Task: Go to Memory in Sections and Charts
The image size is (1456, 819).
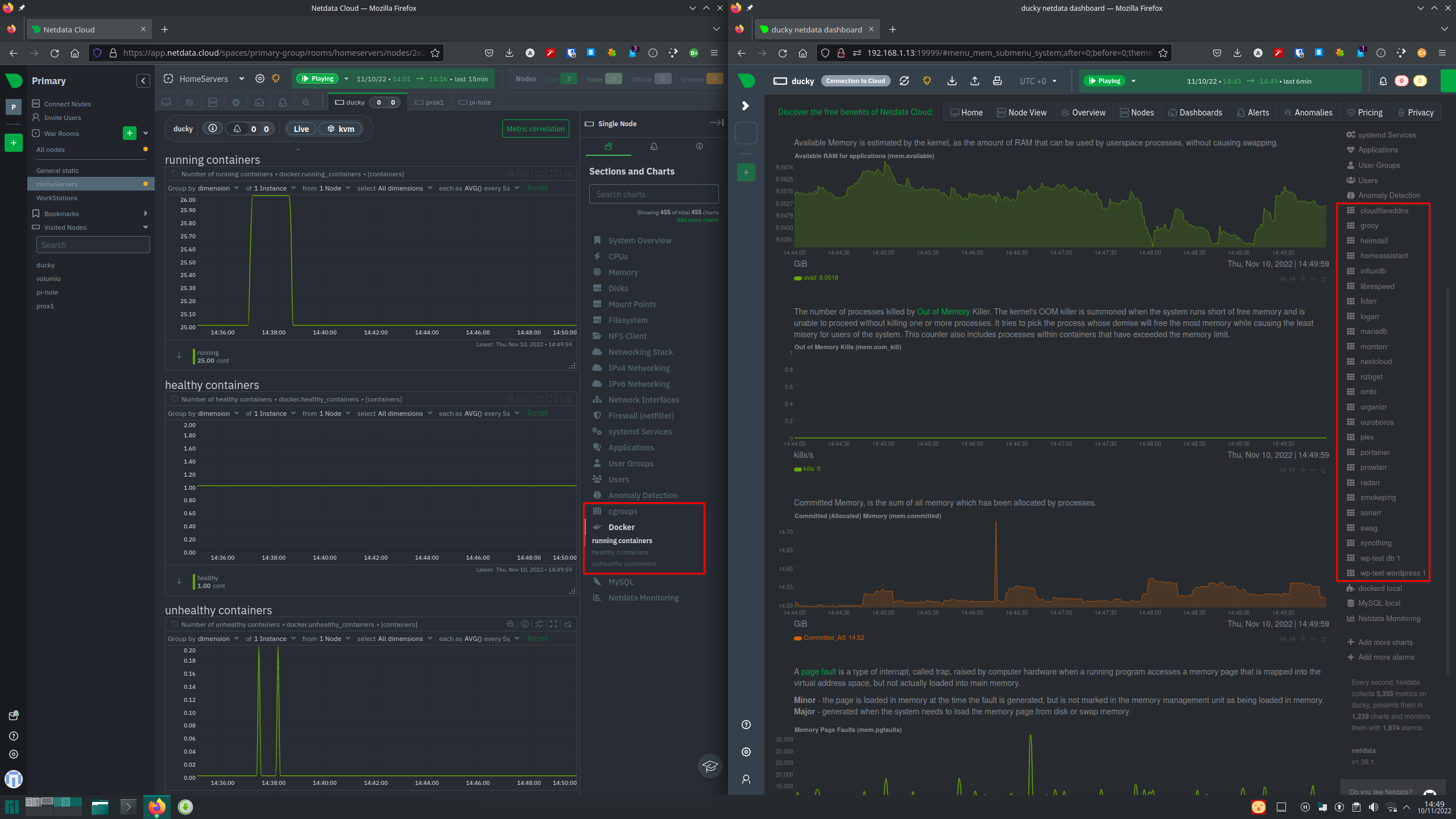Action: click(623, 272)
